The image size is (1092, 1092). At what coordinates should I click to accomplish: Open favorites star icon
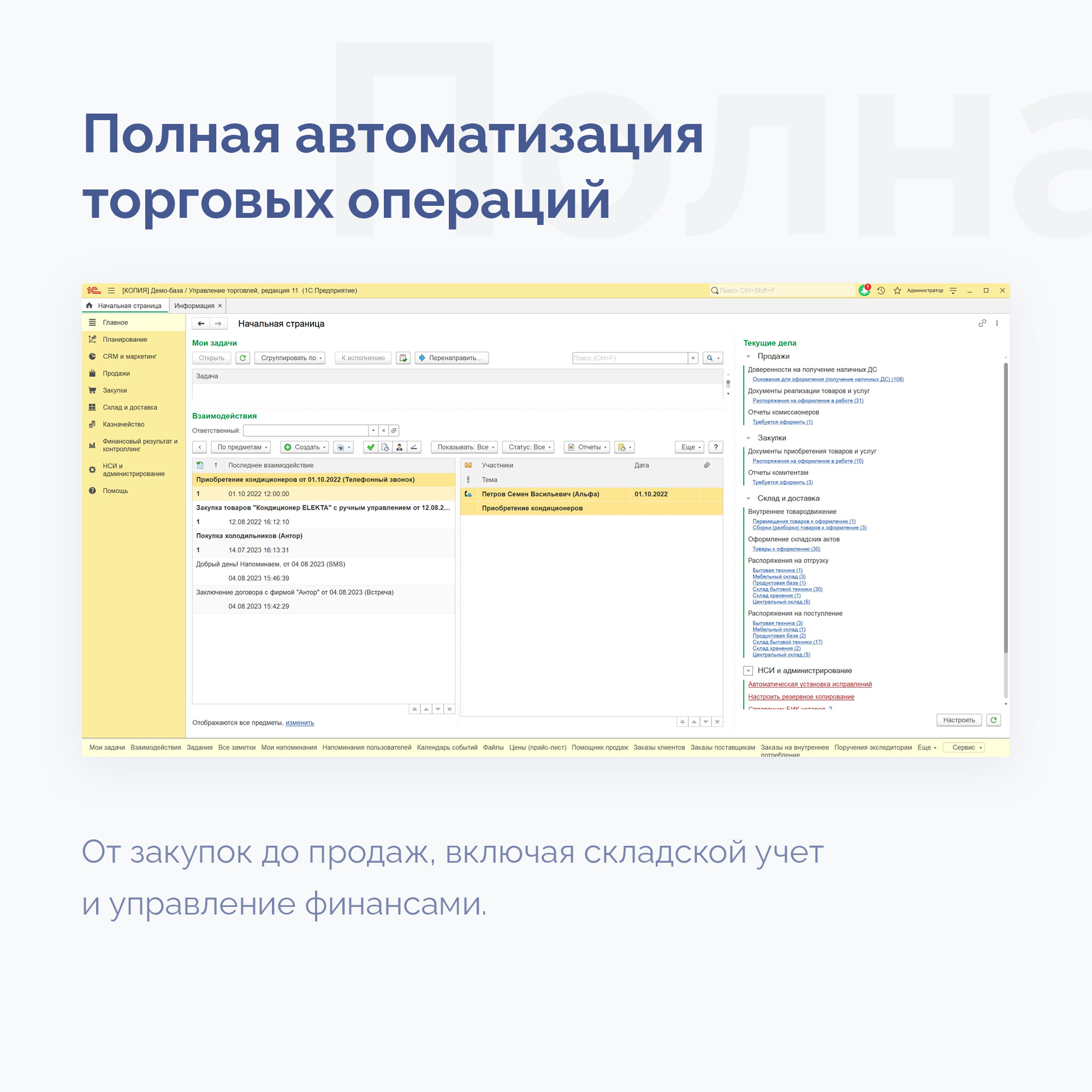click(x=897, y=290)
